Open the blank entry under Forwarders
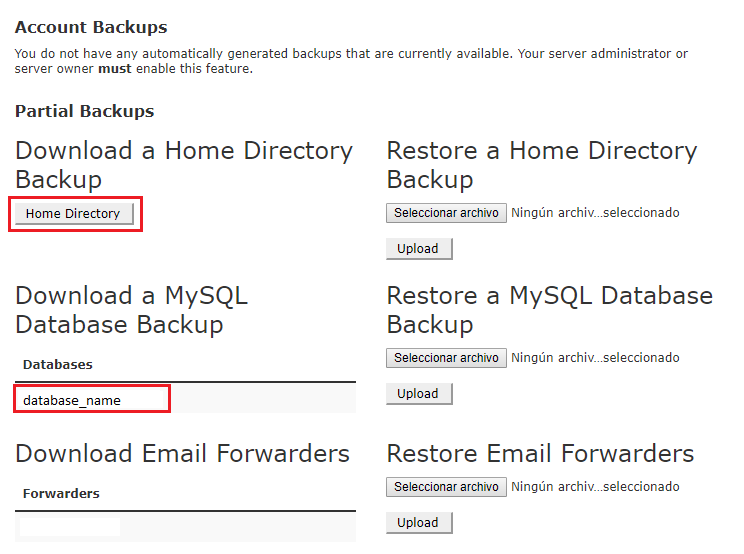The width and height of the screenshot is (744, 554). pyautogui.click(x=70, y=526)
